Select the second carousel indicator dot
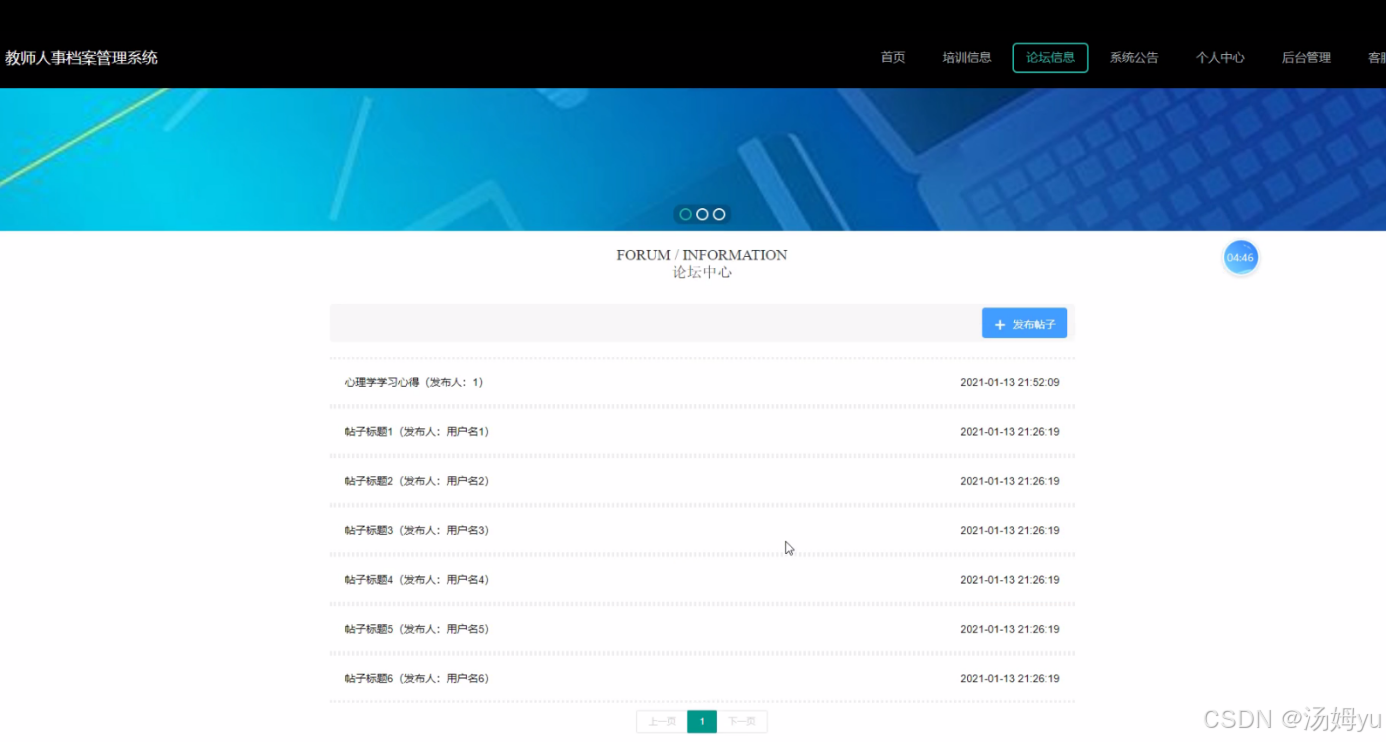Viewport: 1386px width, 742px height. [x=702, y=214]
